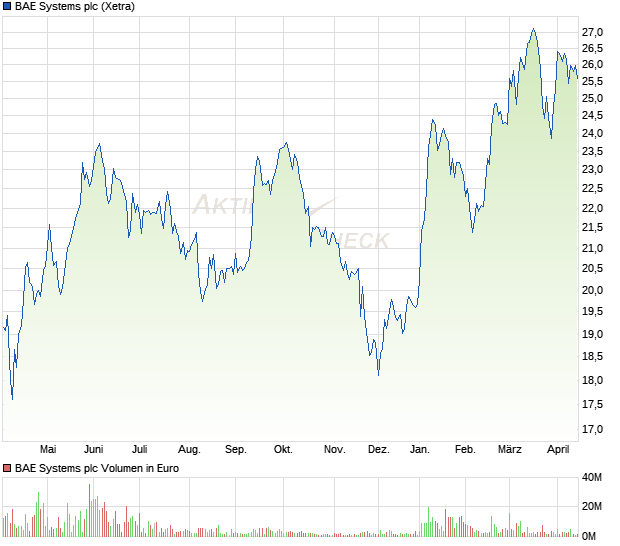Click the 19,0 price axis value
The height and width of the screenshot is (546, 620).
tap(592, 334)
